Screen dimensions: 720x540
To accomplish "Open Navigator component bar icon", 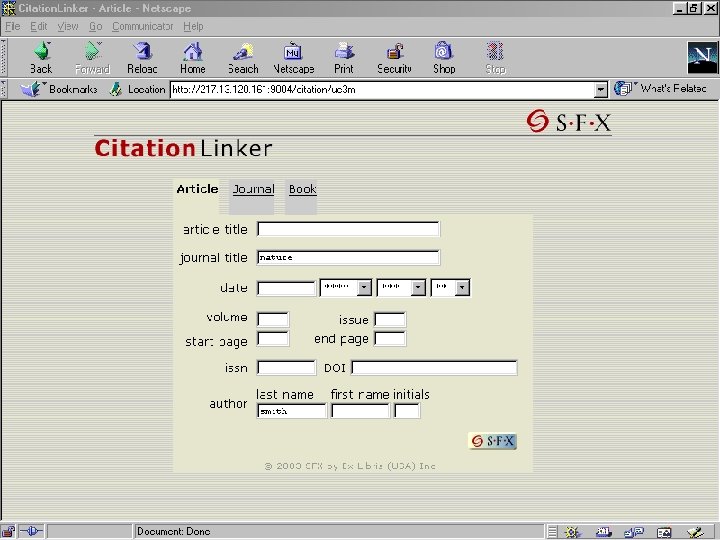I will pos(572,532).
